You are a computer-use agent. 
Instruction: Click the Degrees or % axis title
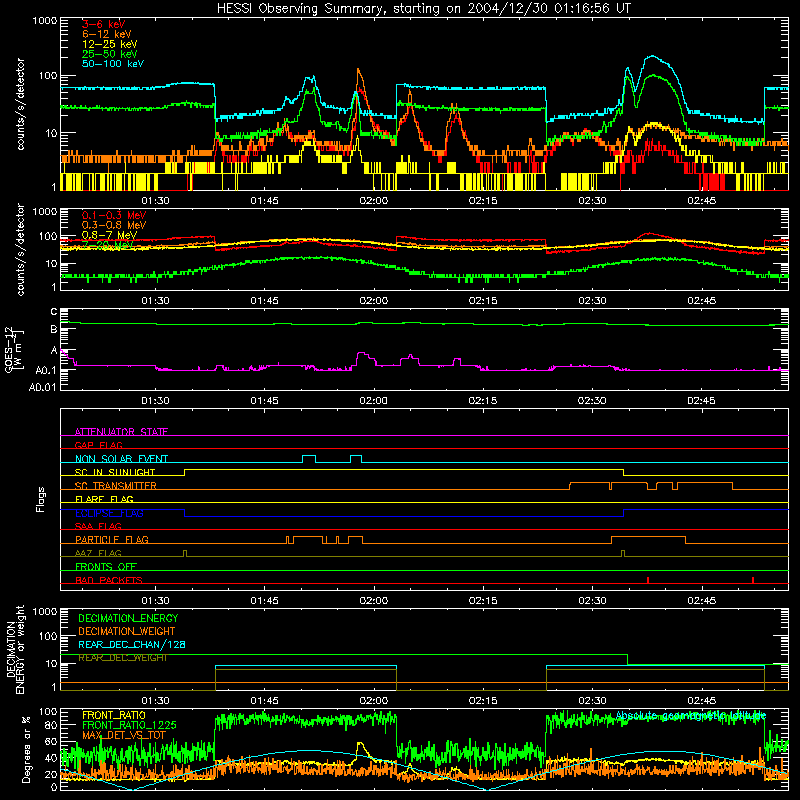(26, 749)
